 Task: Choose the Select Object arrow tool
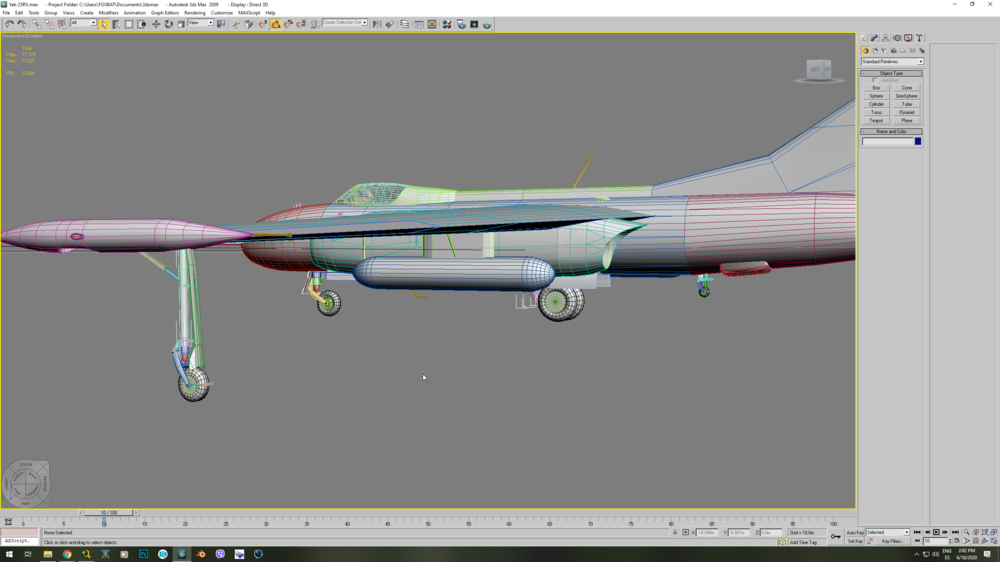click(104, 24)
